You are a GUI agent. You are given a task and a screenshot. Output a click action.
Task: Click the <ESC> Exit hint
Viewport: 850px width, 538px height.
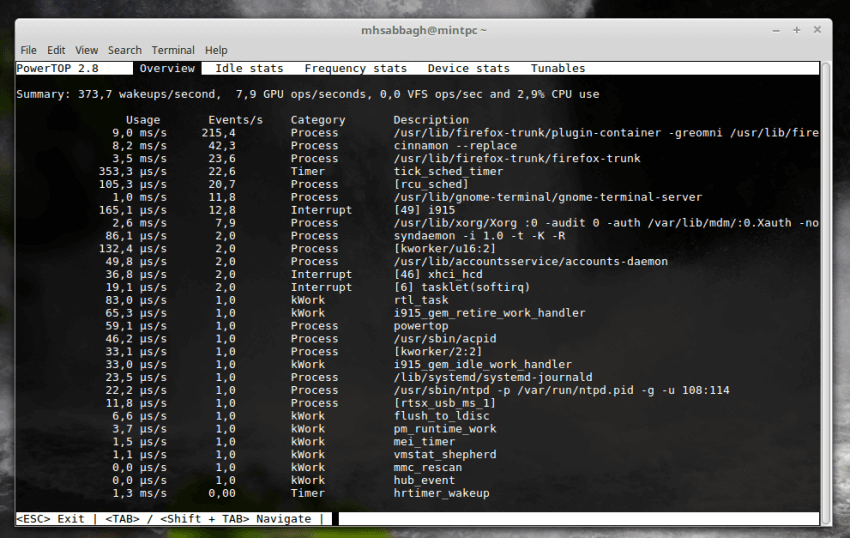pyautogui.click(x=50, y=519)
